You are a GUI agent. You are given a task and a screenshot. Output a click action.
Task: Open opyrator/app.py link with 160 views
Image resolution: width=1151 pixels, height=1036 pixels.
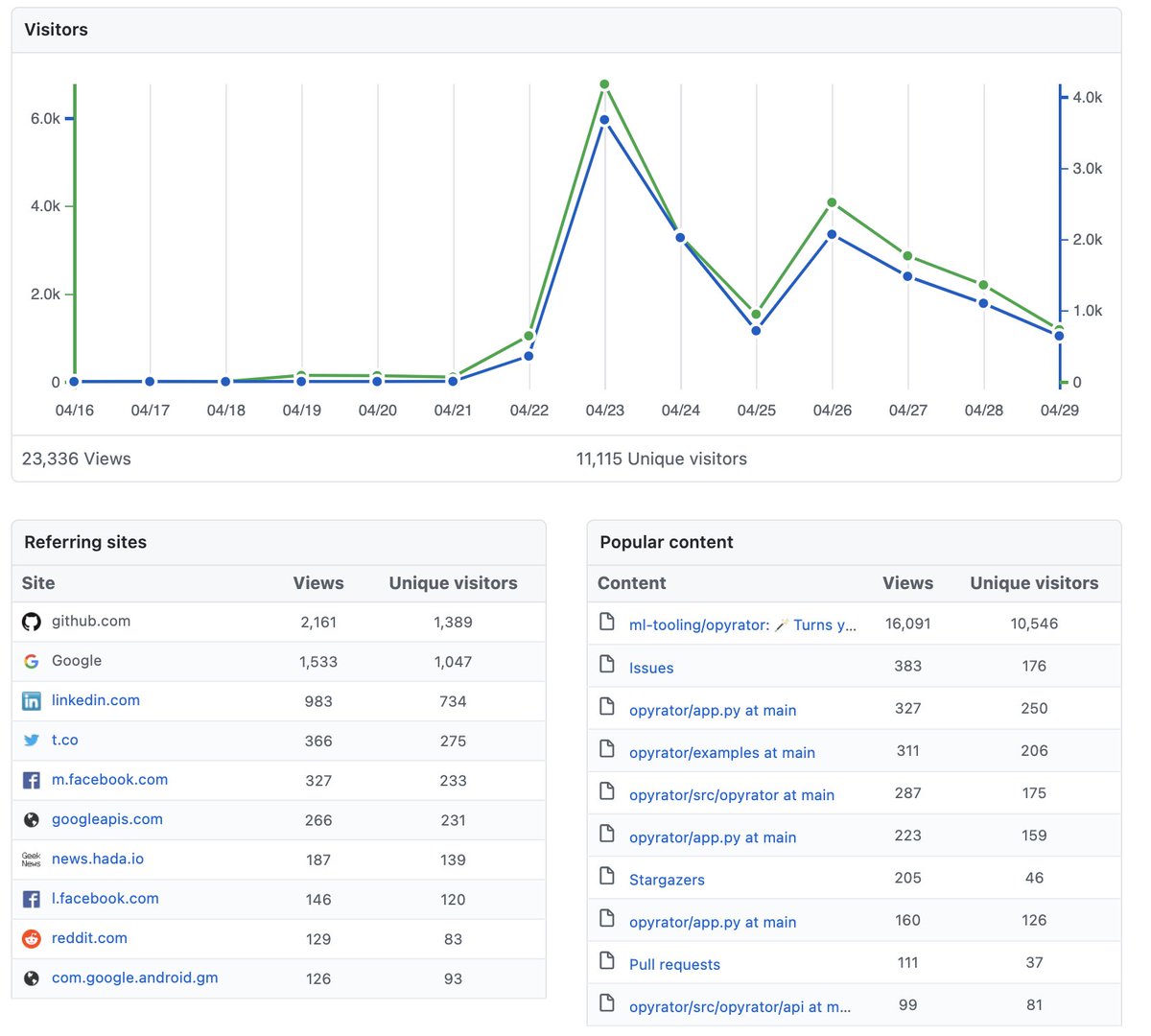tap(713, 922)
